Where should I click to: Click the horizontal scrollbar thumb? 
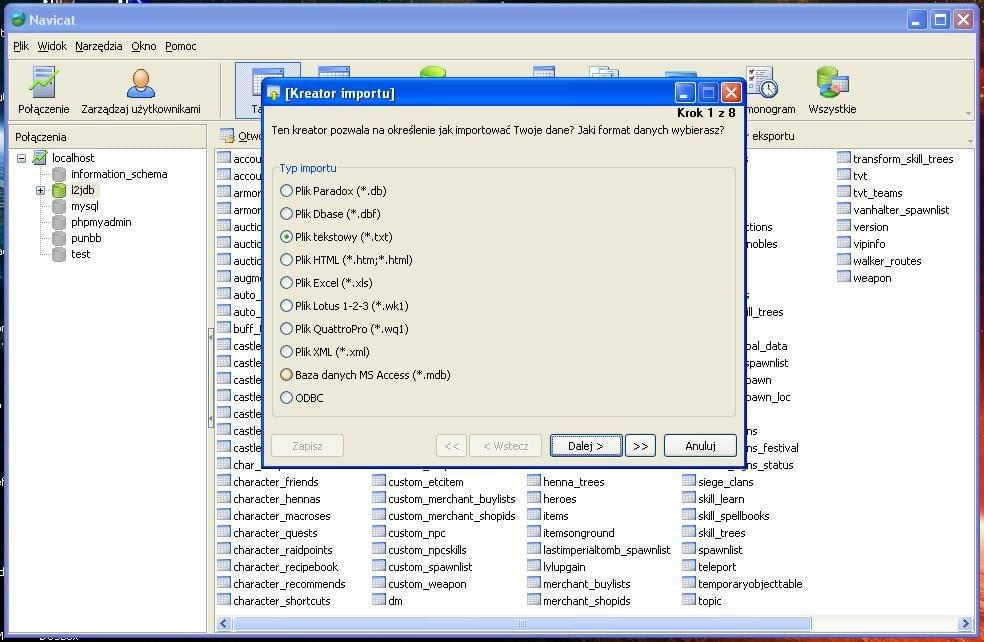point(521,623)
